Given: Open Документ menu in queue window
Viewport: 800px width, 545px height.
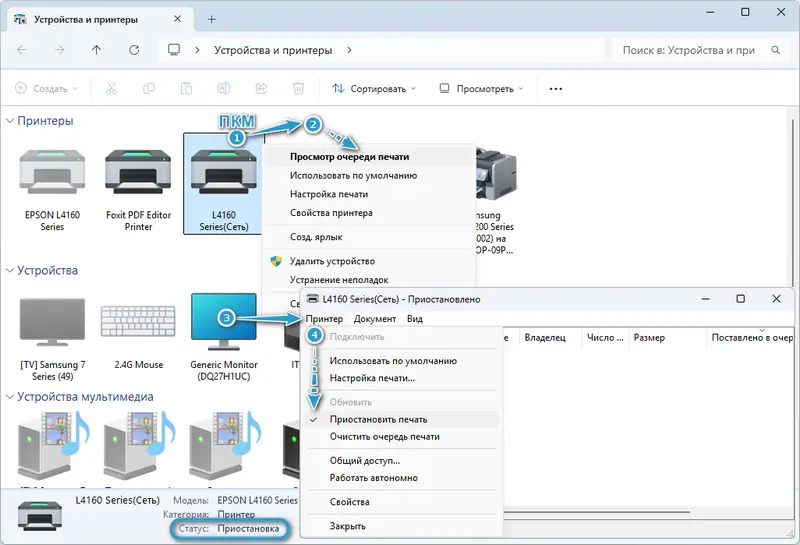Looking at the screenshot, I should pos(374,319).
